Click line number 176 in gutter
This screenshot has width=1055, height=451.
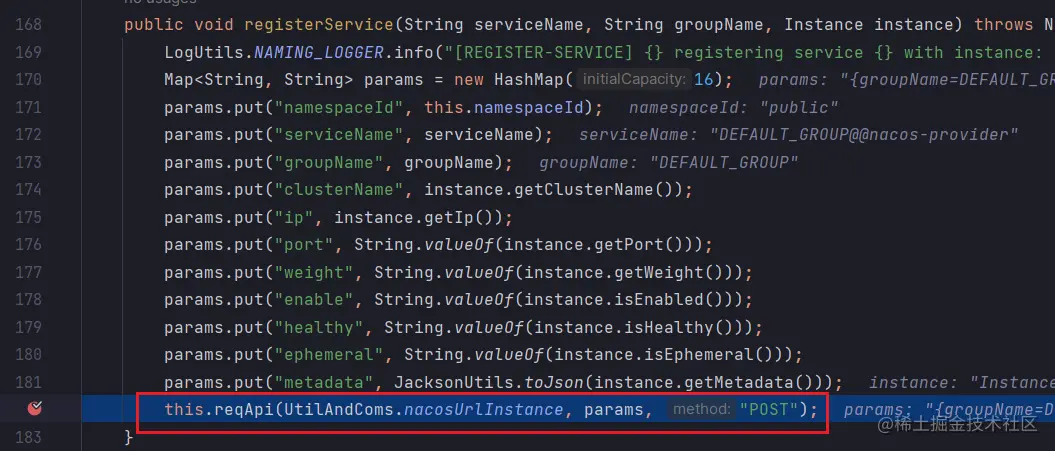point(28,245)
